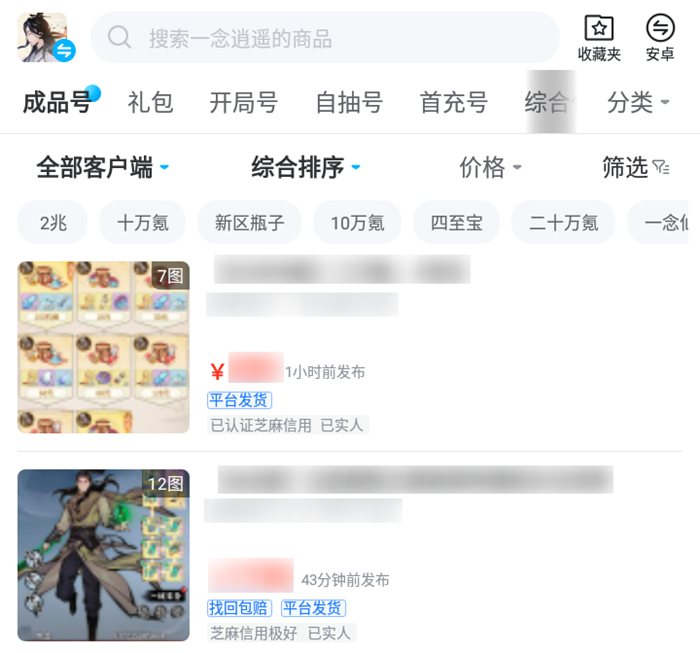Choose the 四至宝 tag chip
The image size is (700, 653).
pyautogui.click(x=456, y=222)
